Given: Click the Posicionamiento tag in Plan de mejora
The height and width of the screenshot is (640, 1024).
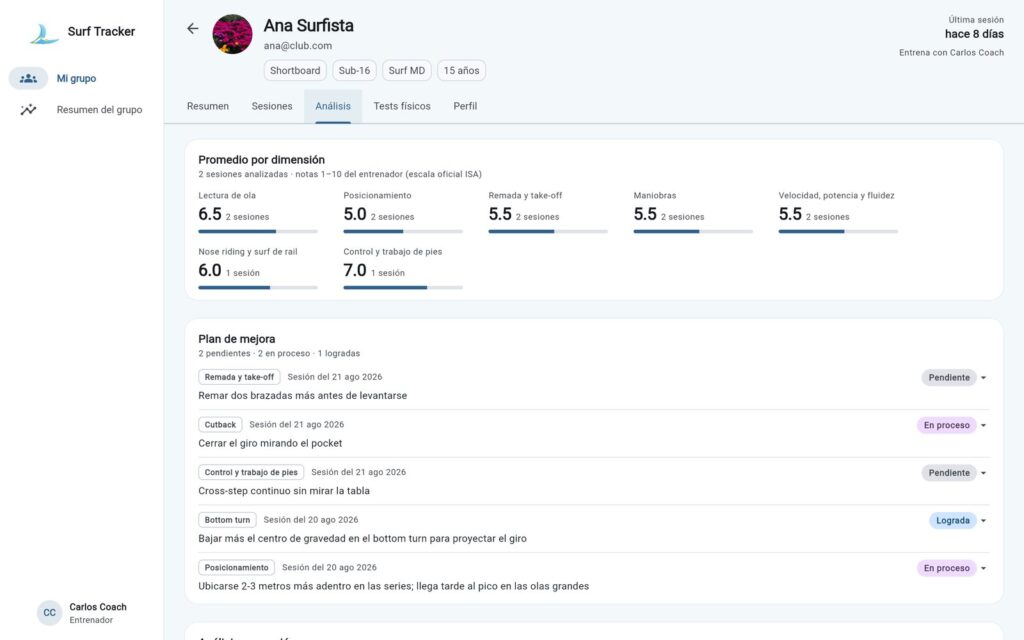Looking at the screenshot, I should point(236,568).
